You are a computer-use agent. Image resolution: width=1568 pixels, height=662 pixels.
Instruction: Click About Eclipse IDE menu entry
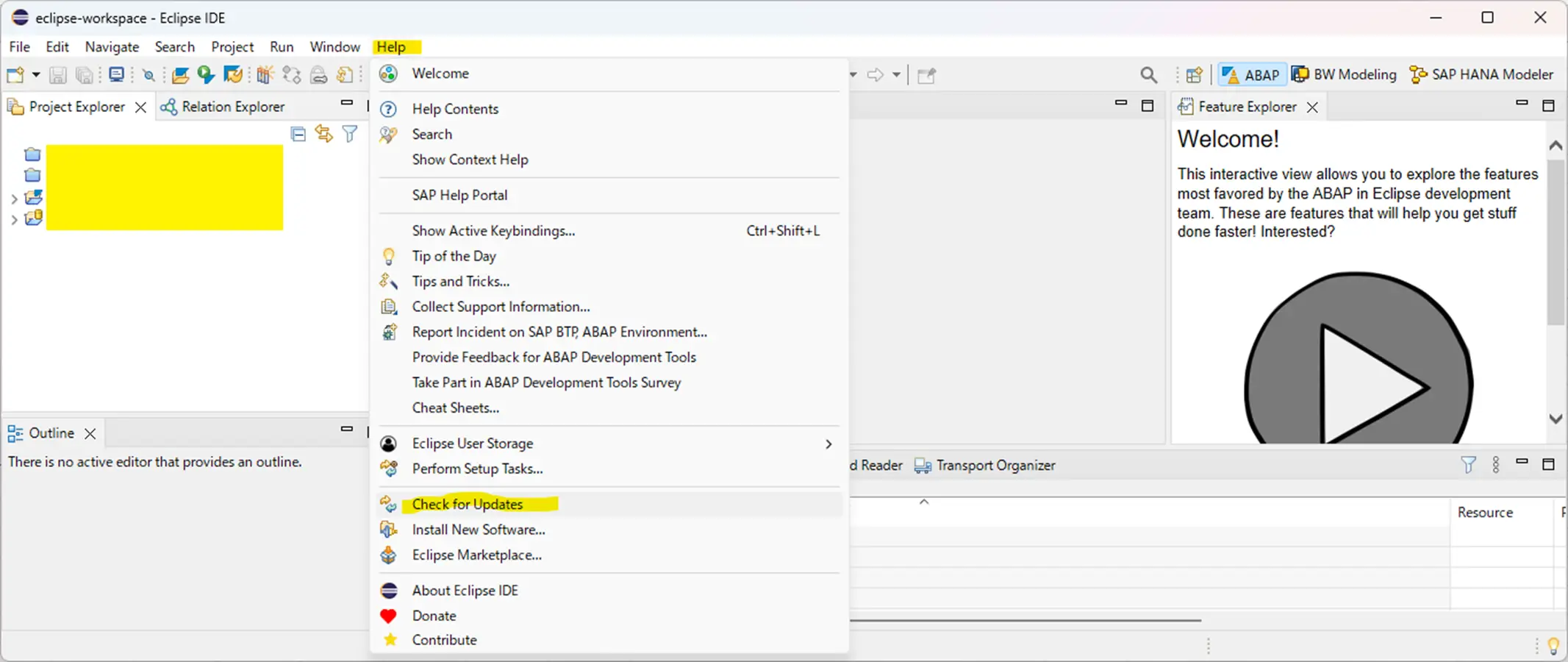click(x=610, y=591)
